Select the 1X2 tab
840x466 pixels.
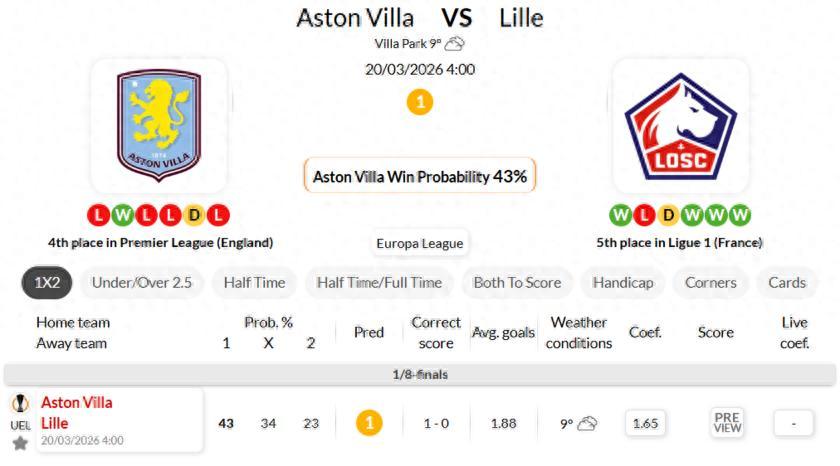pos(47,283)
